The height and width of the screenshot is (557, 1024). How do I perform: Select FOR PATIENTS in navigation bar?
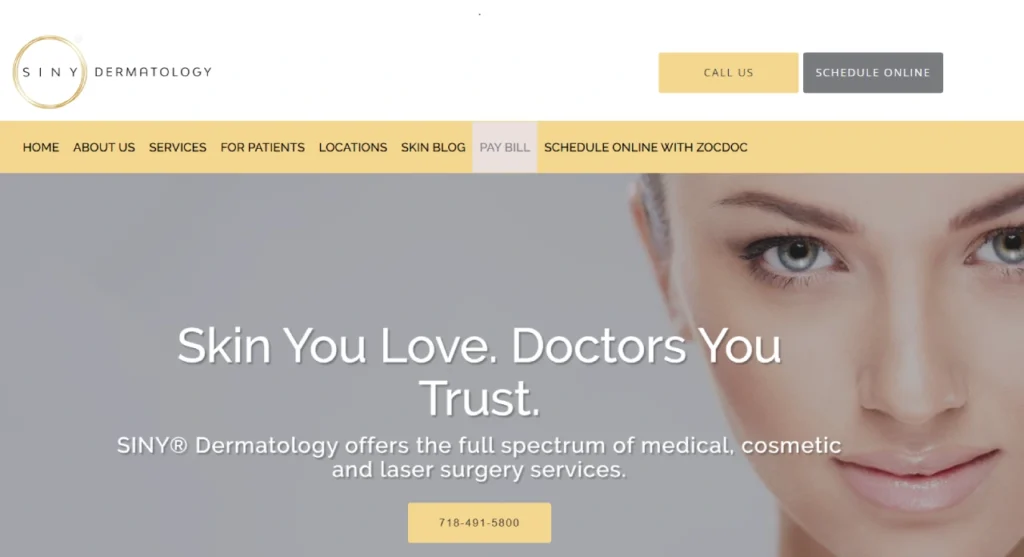point(263,148)
